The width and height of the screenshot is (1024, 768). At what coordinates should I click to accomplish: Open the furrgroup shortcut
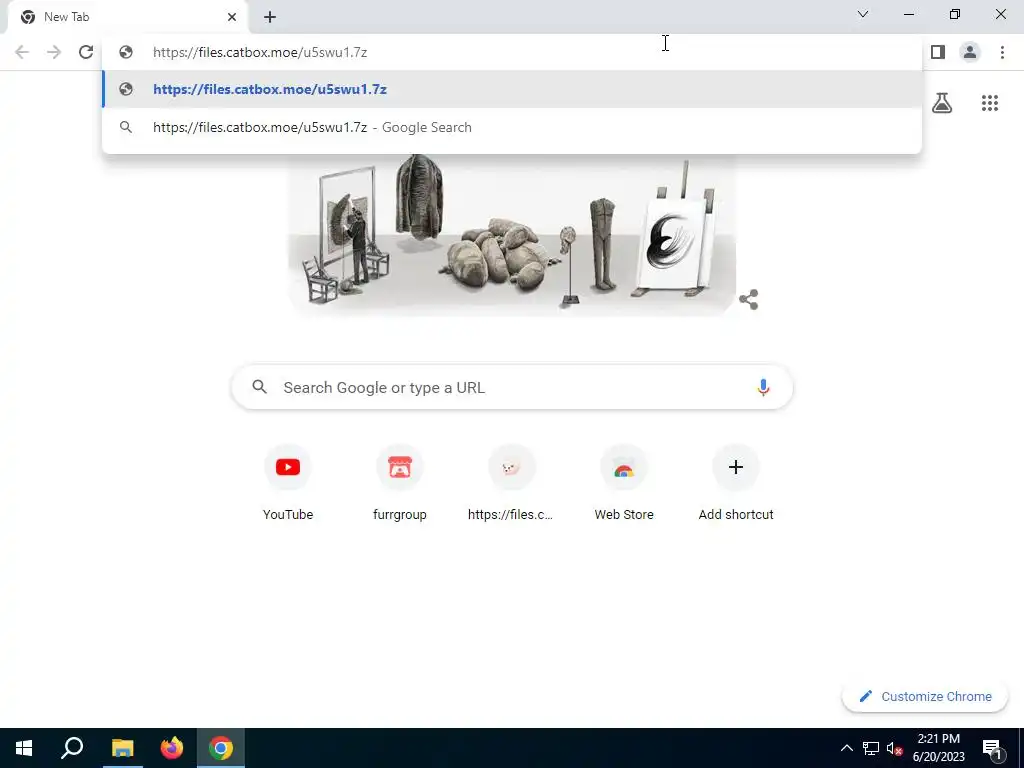pyautogui.click(x=400, y=482)
